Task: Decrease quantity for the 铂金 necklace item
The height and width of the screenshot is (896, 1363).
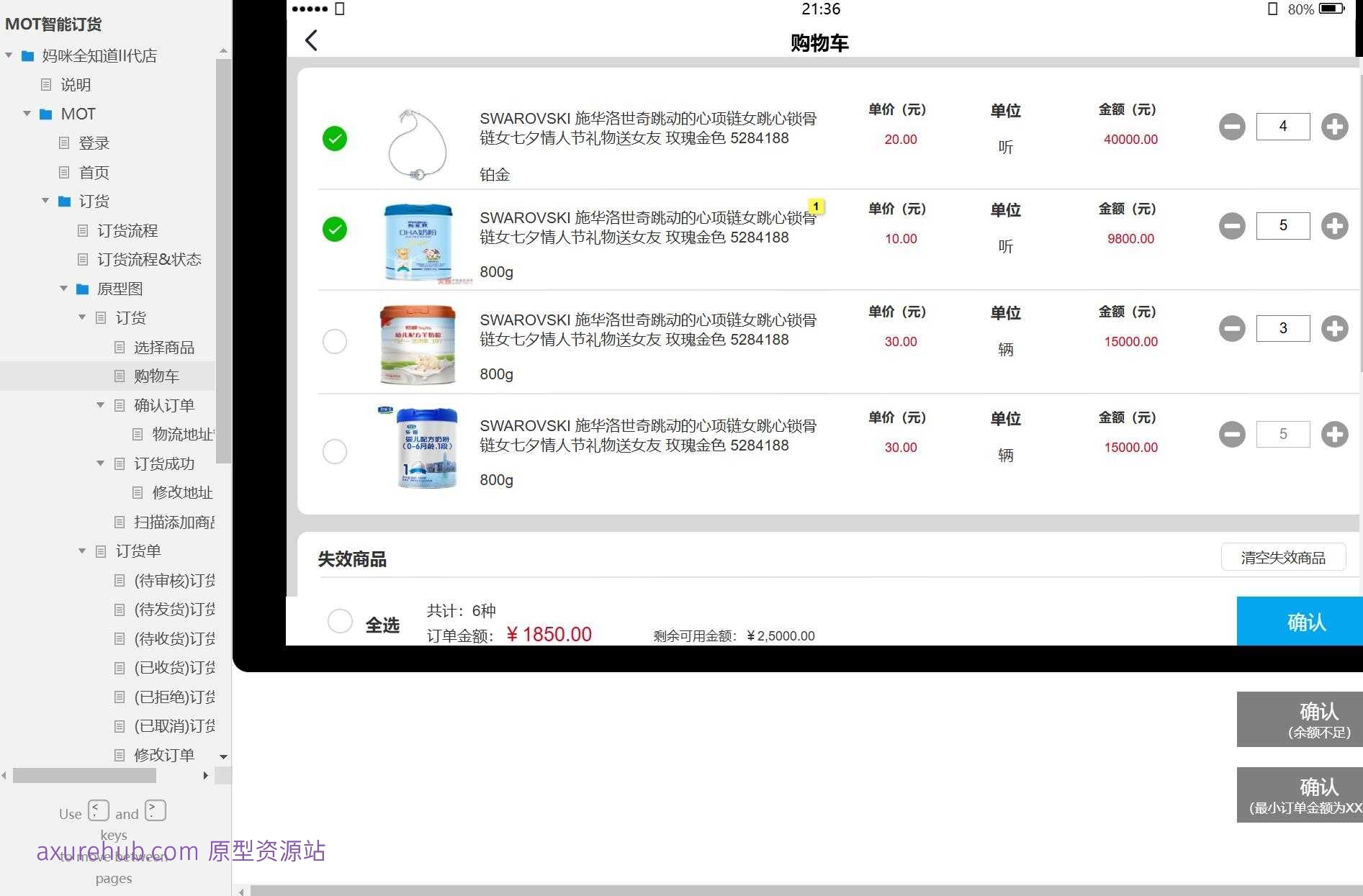Action: [x=1232, y=127]
